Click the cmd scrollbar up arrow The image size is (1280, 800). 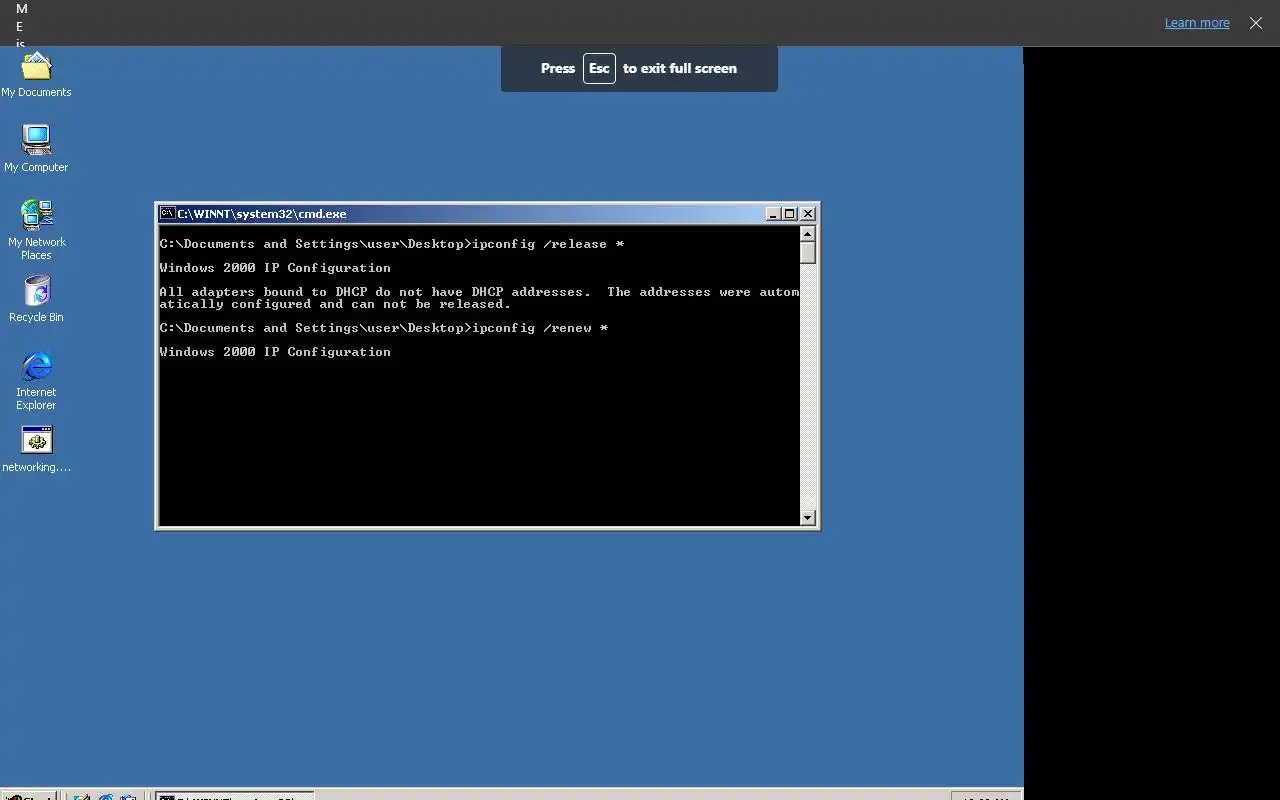tap(808, 234)
